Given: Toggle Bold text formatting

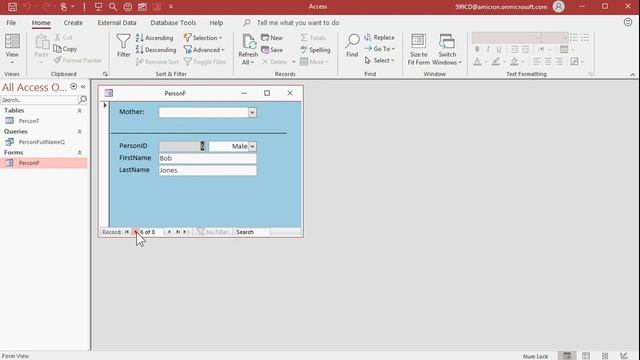Looking at the screenshot, I should point(477,49).
